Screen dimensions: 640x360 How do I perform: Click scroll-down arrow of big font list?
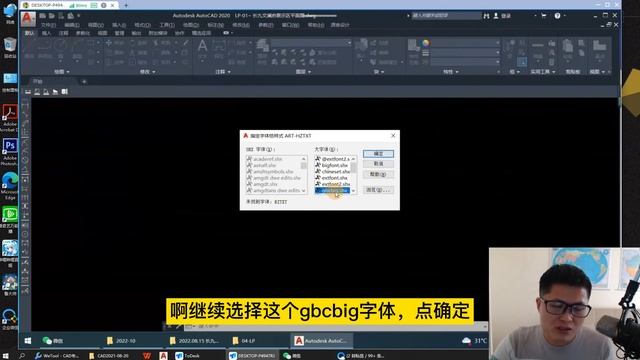(x=353, y=191)
